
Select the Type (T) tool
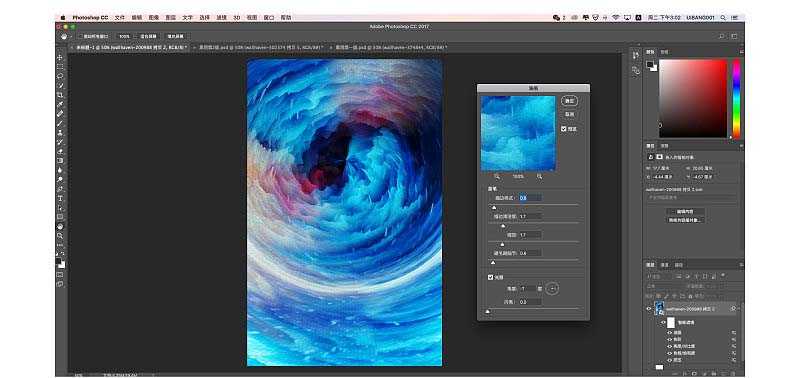click(x=60, y=198)
